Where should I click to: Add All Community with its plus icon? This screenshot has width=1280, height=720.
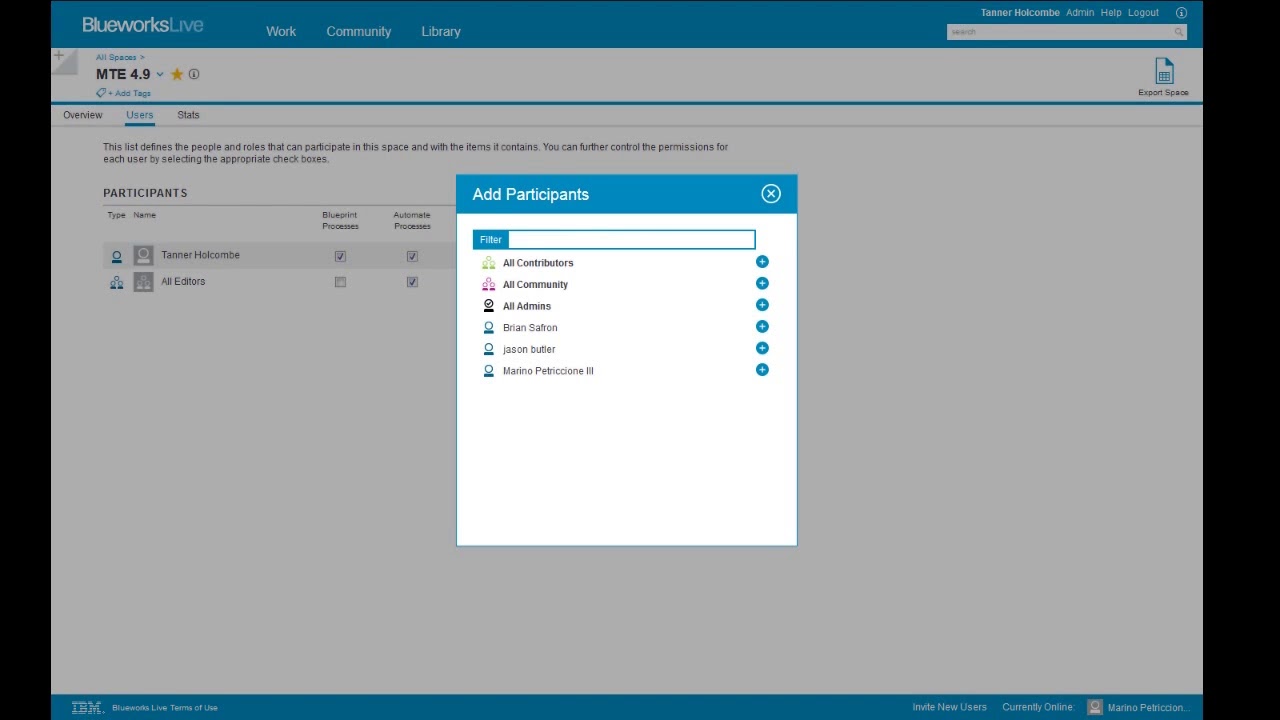[x=762, y=284]
